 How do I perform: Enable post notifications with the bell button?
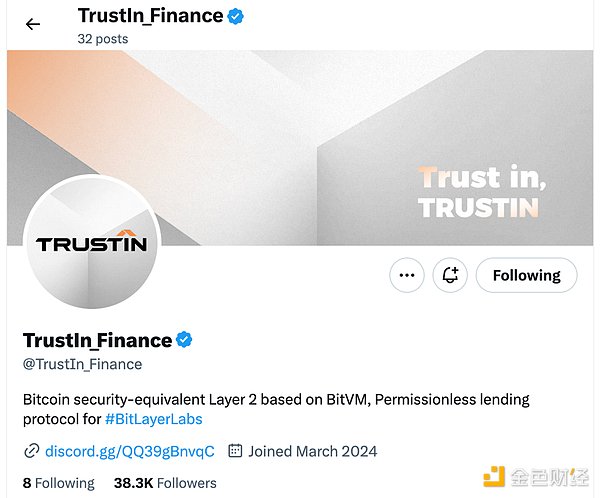pos(451,275)
